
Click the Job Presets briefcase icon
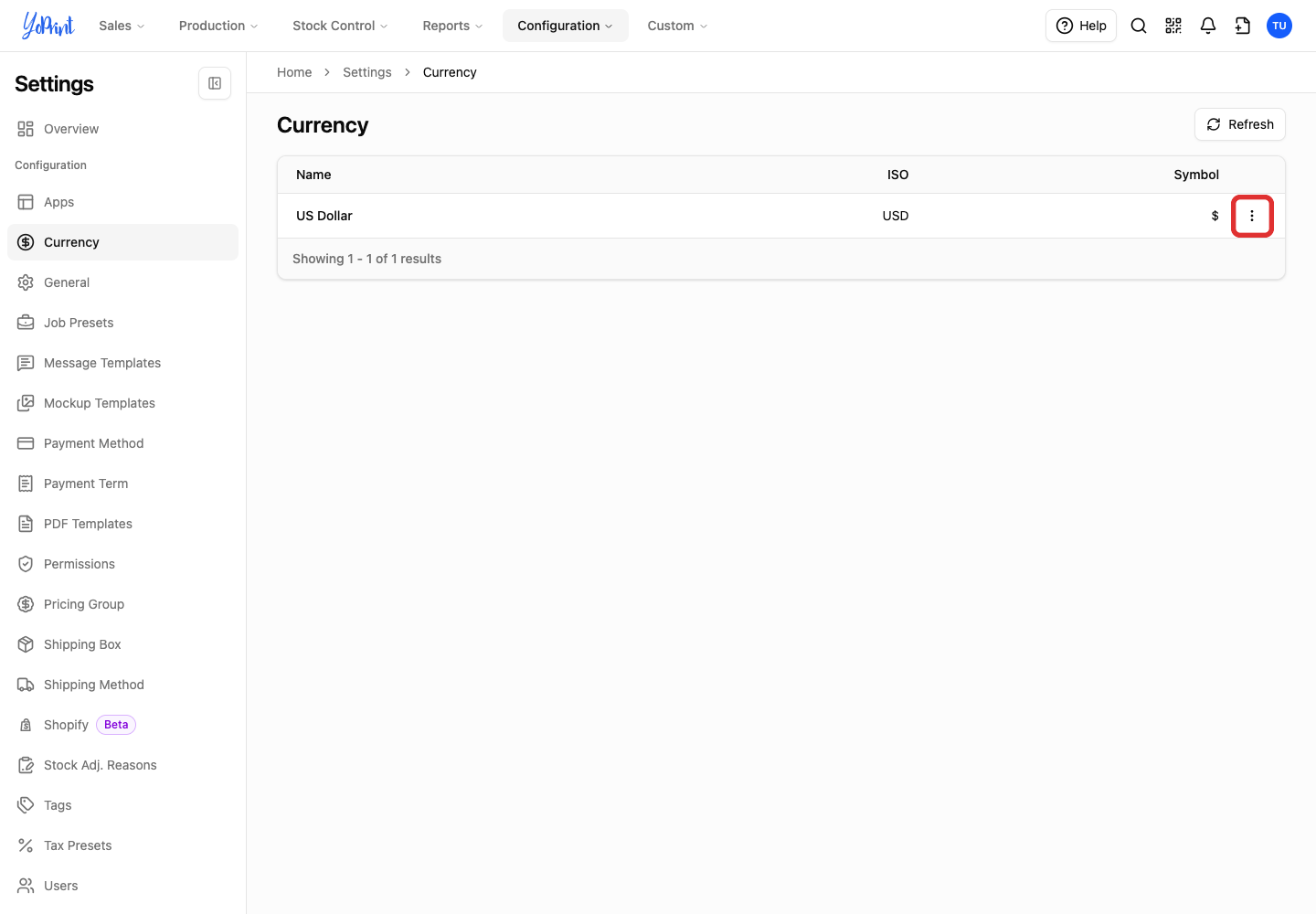click(26, 323)
